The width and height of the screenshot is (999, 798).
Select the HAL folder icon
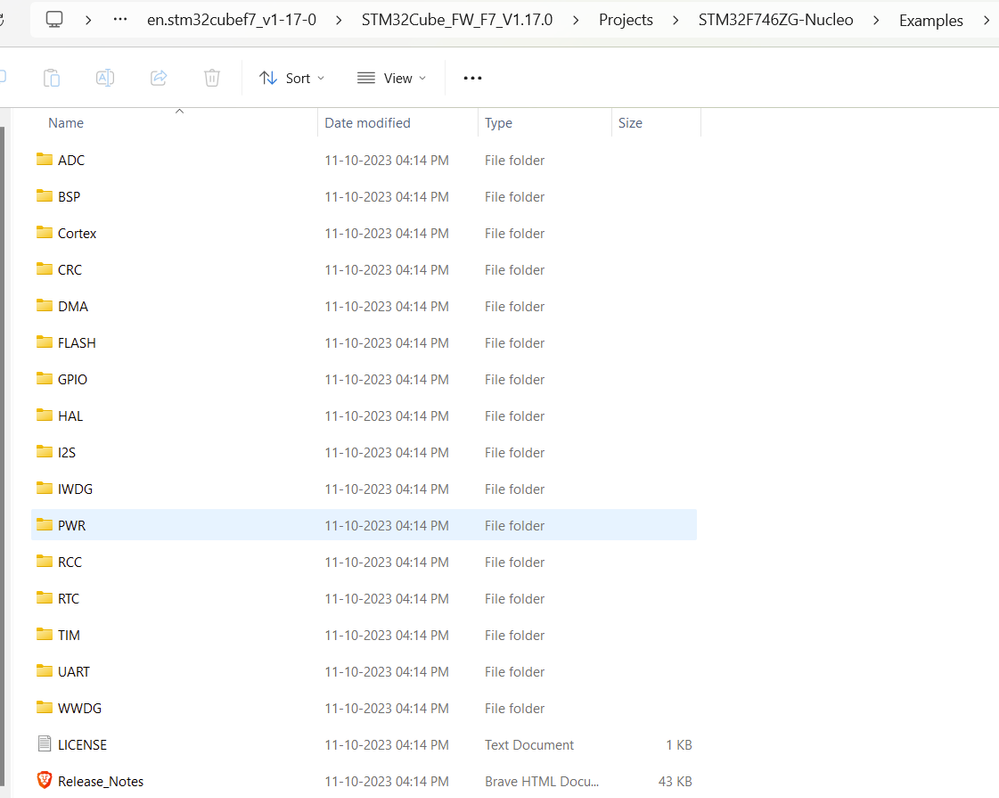[x=45, y=415]
